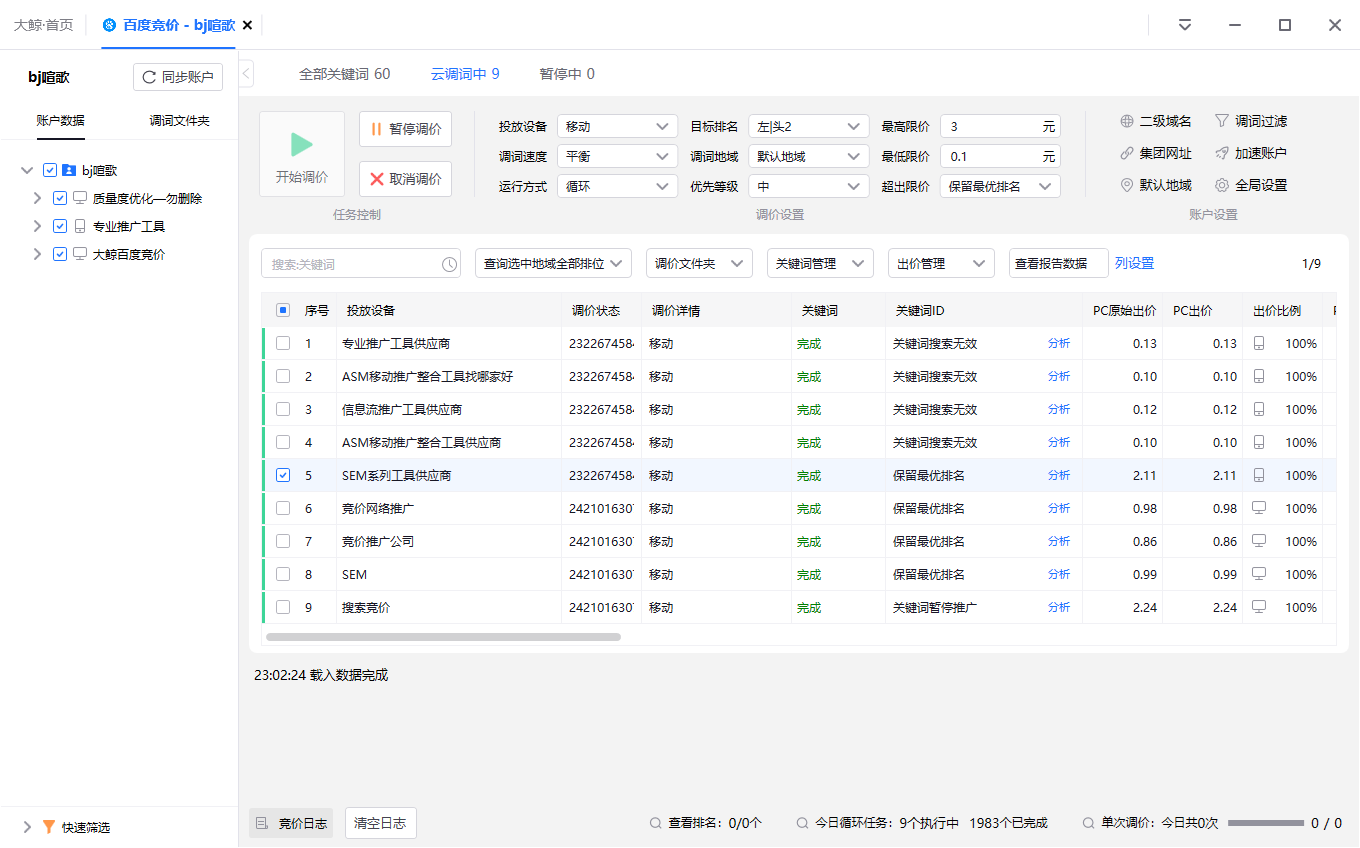
Task: Click the mobile device icon beside 专业推广工具
Action: coord(80,226)
